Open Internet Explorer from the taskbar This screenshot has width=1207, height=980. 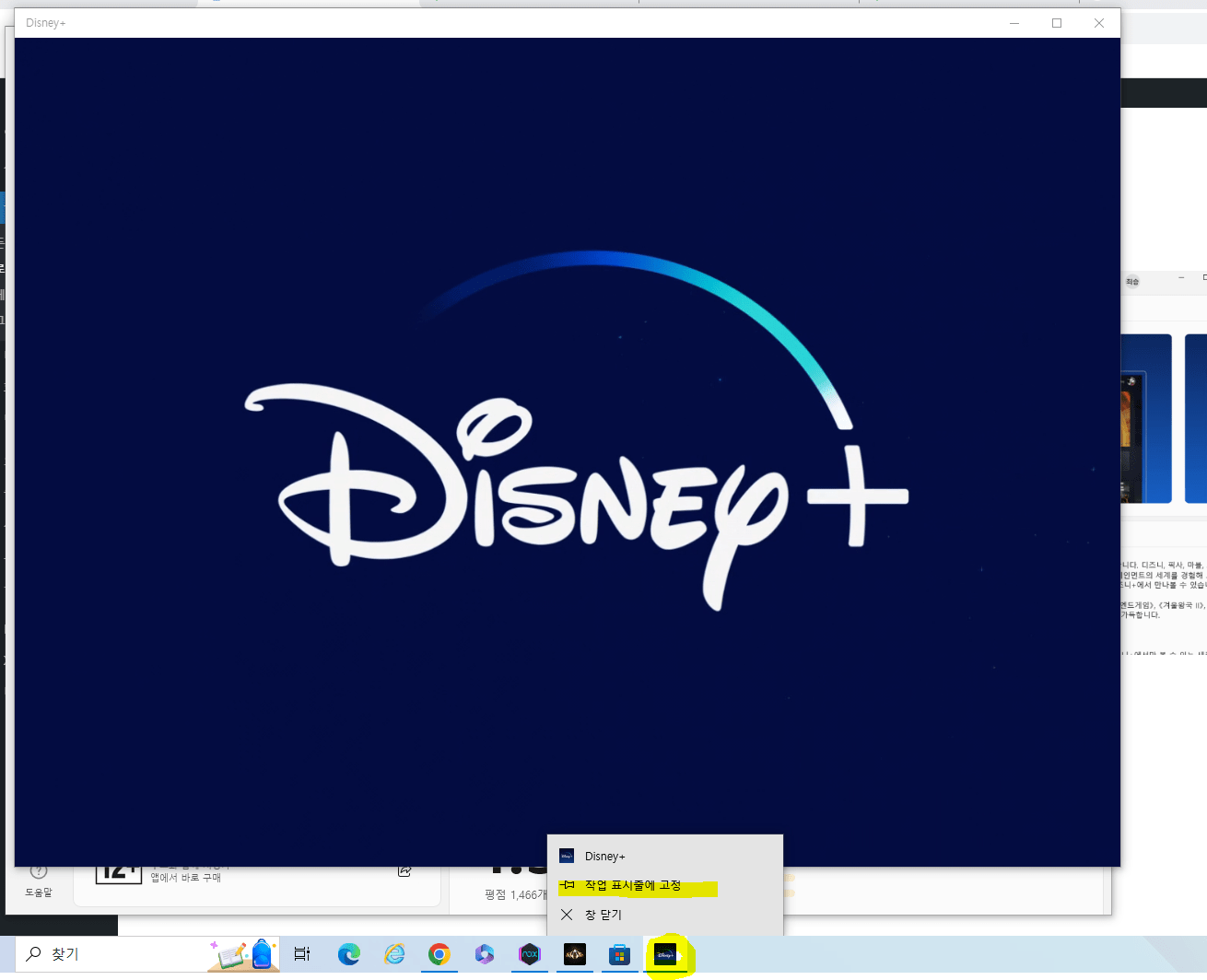(x=394, y=955)
